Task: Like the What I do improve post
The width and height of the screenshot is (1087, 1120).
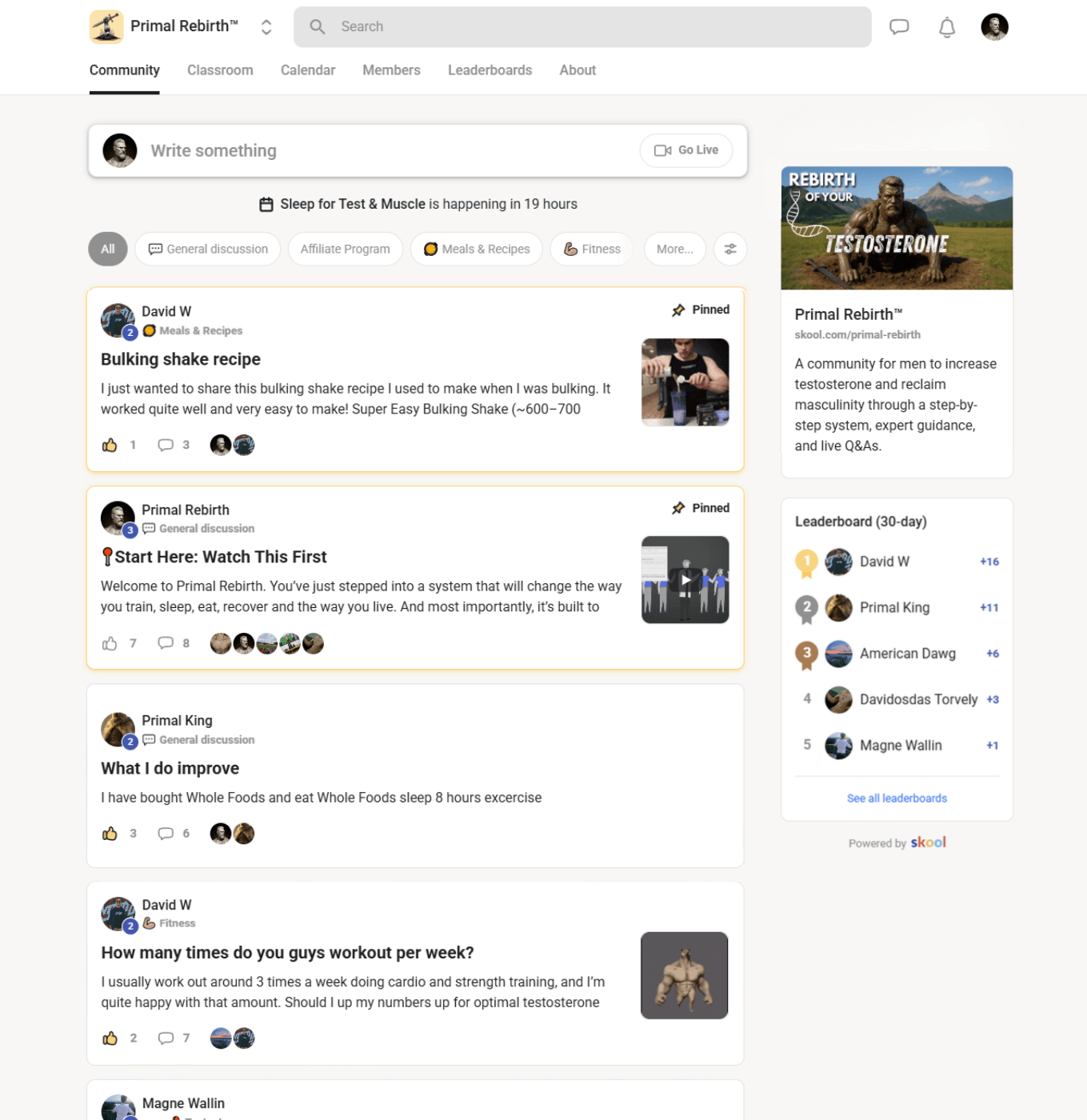Action: (x=110, y=834)
